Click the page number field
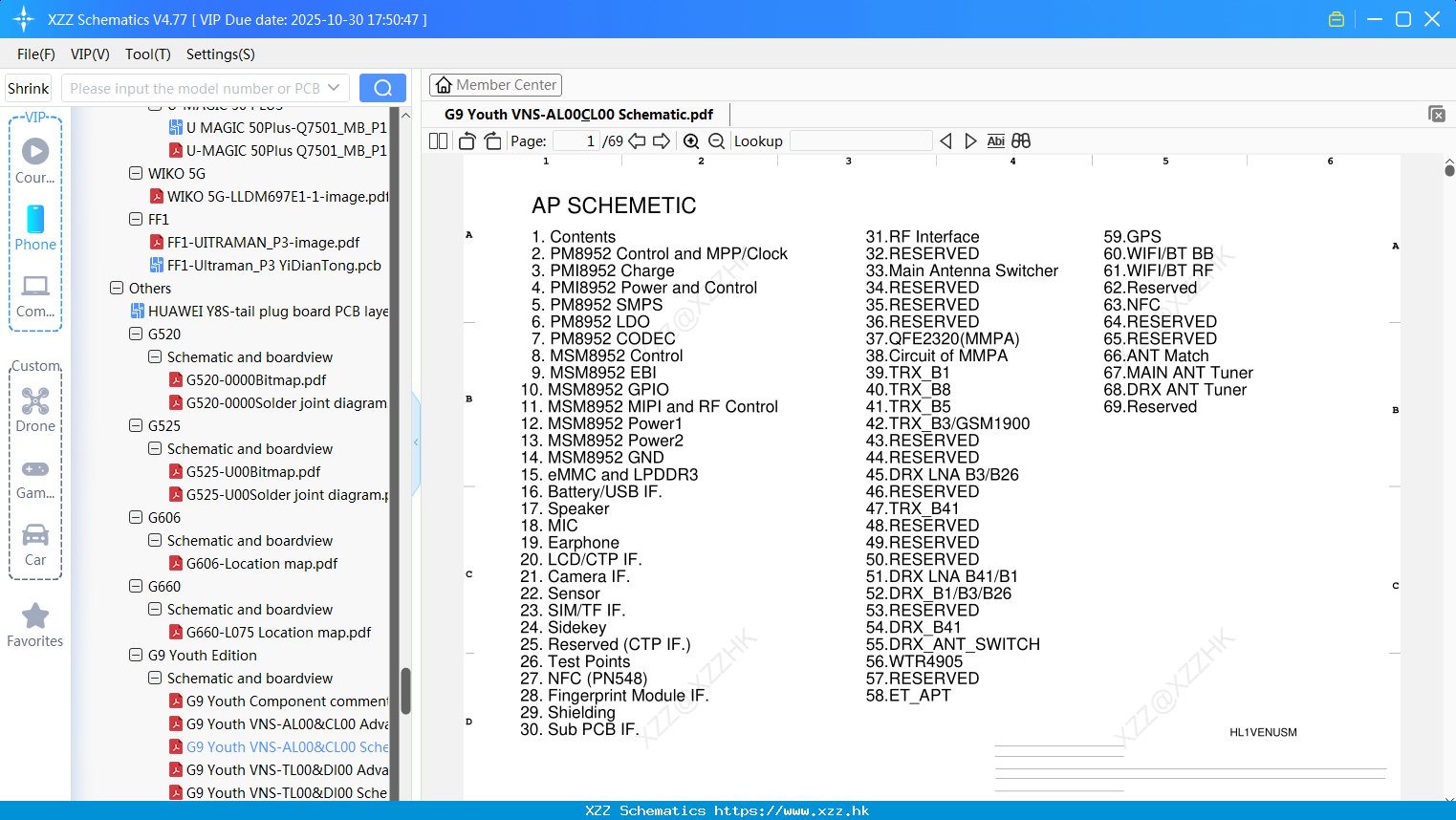 coord(576,141)
